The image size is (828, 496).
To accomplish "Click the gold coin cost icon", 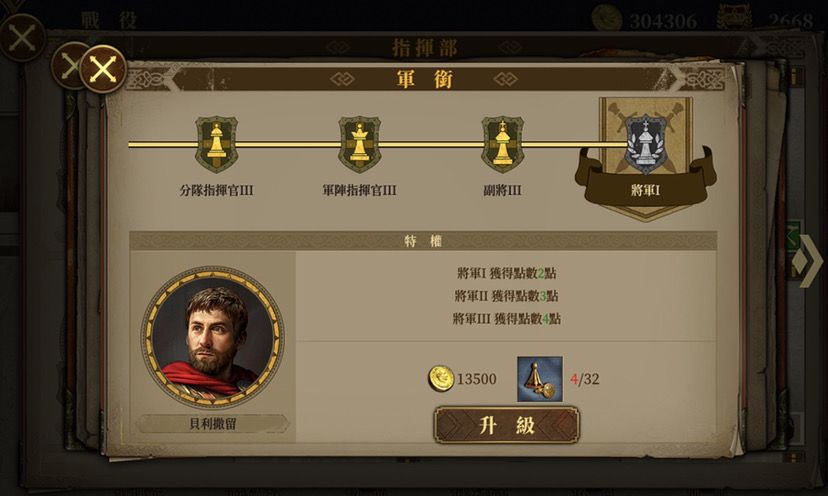I will [x=441, y=378].
